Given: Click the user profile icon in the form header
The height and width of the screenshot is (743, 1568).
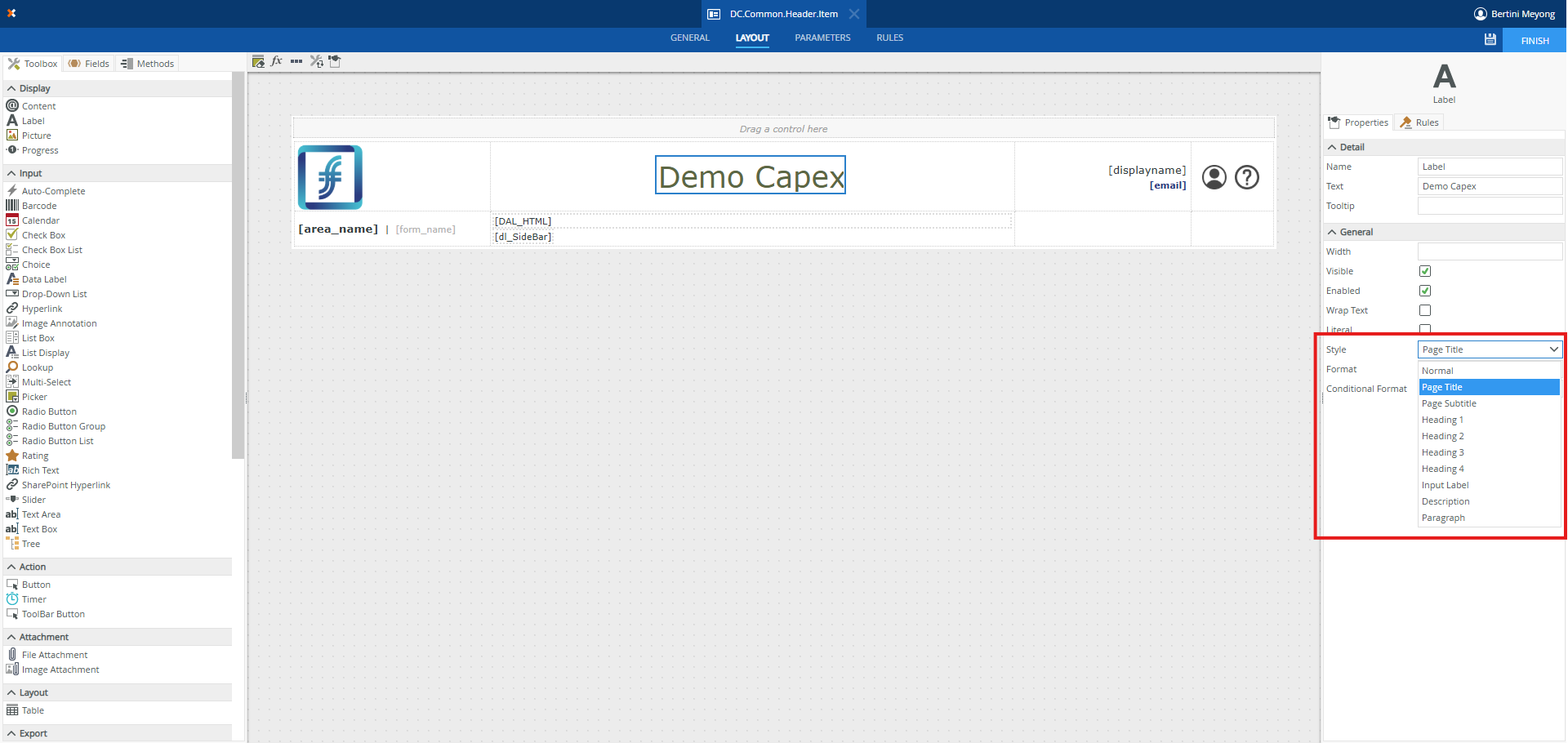Looking at the screenshot, I should (x=1214, y=177).
